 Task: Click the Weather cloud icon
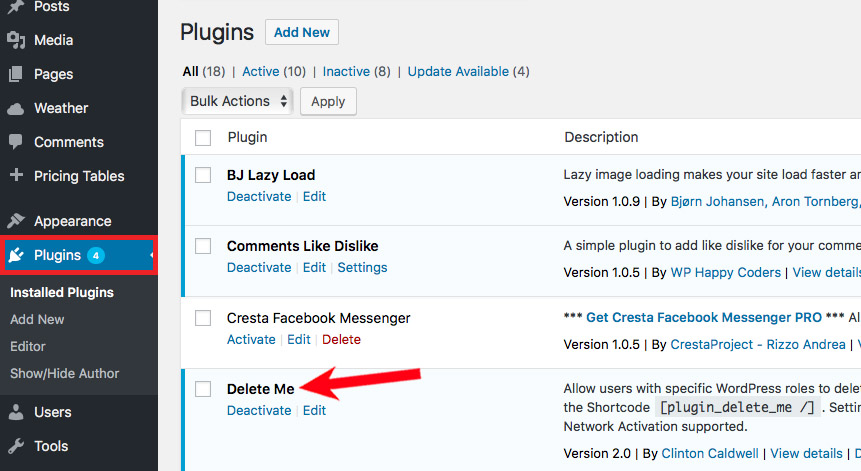tap(16, 109)
